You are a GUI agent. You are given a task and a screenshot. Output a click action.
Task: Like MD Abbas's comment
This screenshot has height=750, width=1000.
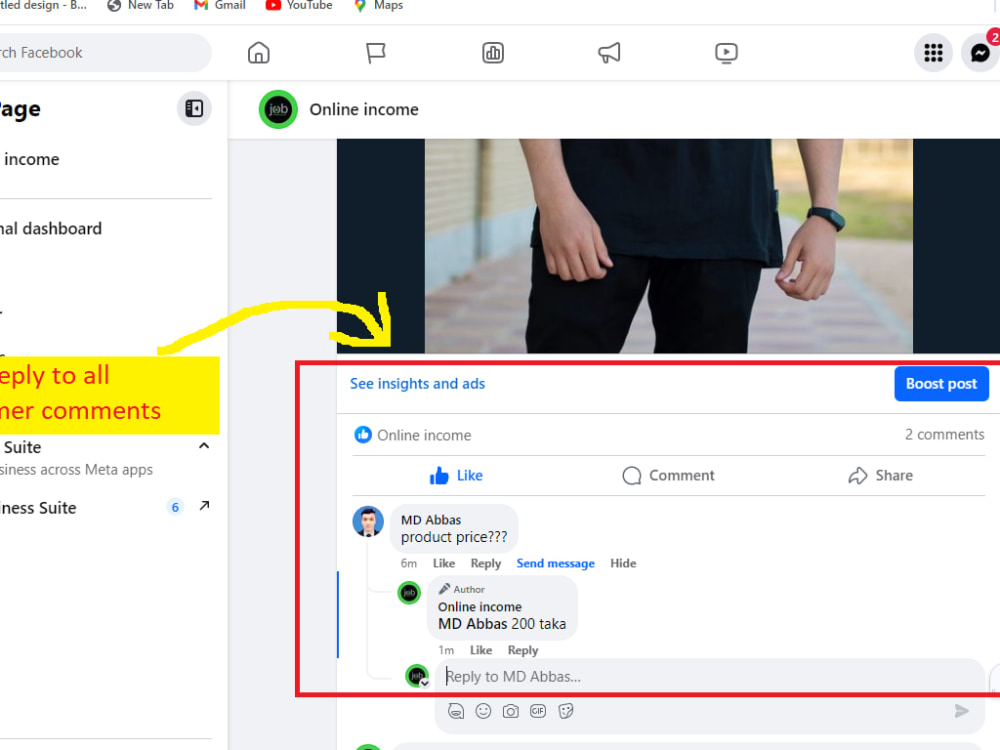click(444, 563)
